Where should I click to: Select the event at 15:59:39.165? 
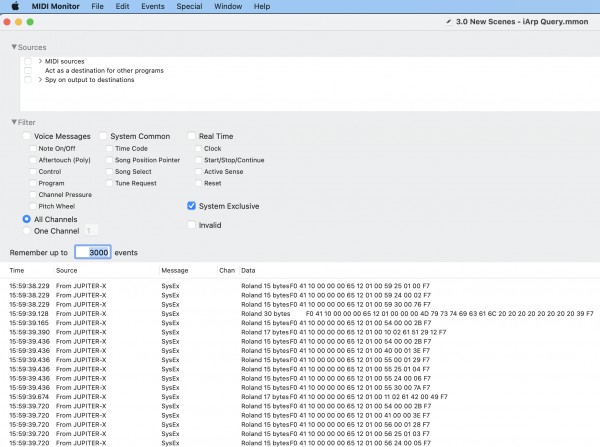coord(300,323)
